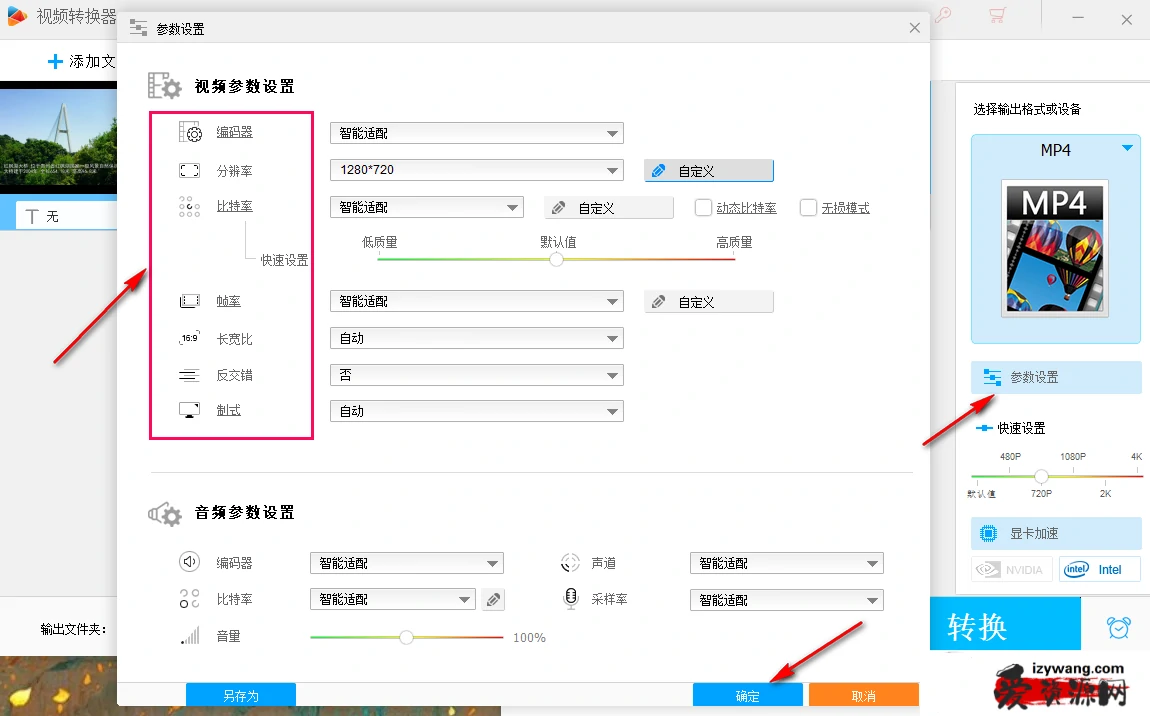The width and height of the screenshot is (1150, 716).
Task: Click the pencil icon beside audio bitrate
Action: (493, 600)
